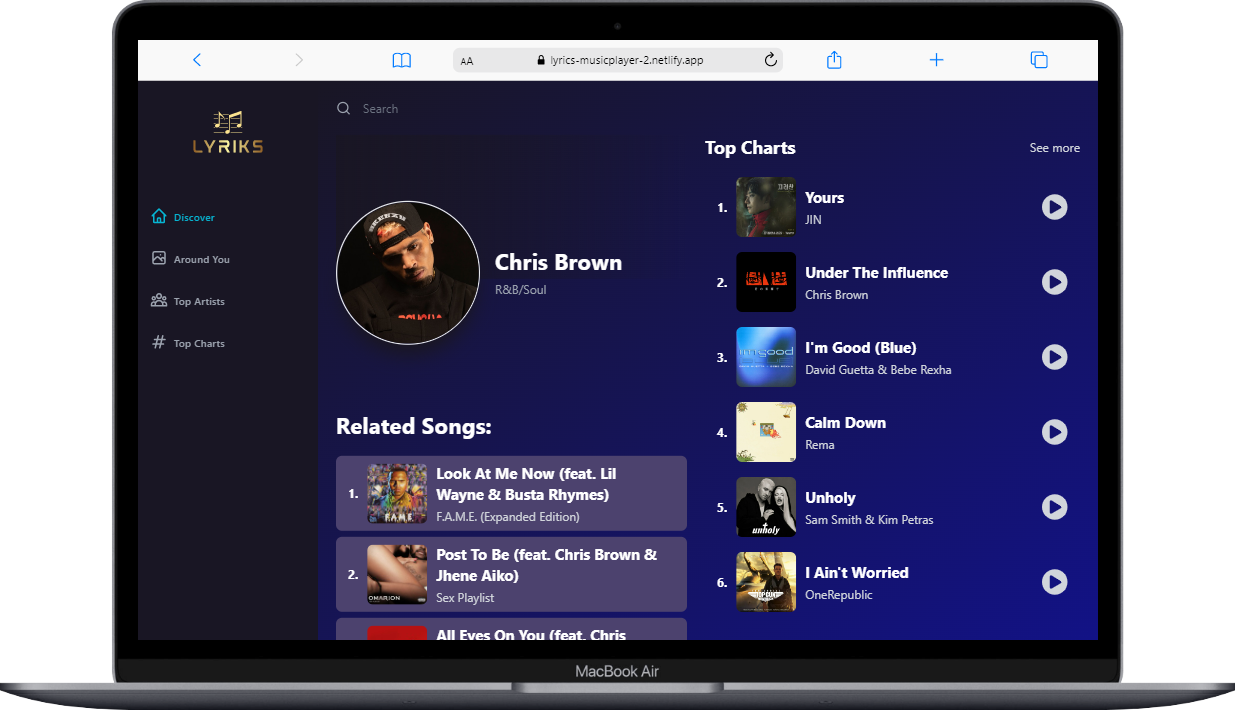Reload the page with refresh icon
1235x710 pixels.
pyautogui.click(x=771, y=60)
